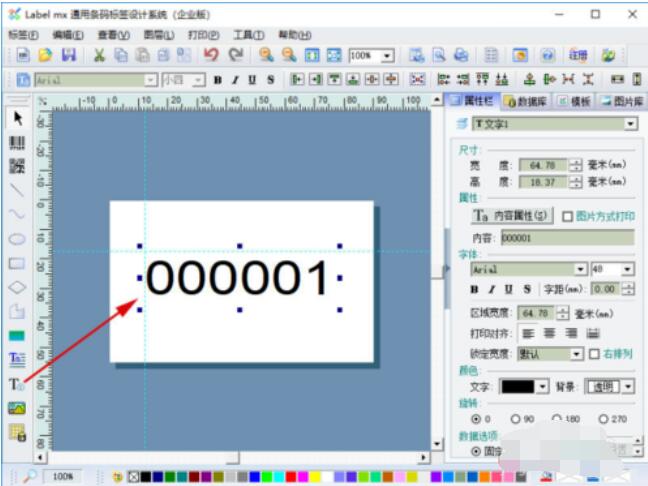Pick the black swatch in bottom palette

pyautogui.click(x=145, y=477)
